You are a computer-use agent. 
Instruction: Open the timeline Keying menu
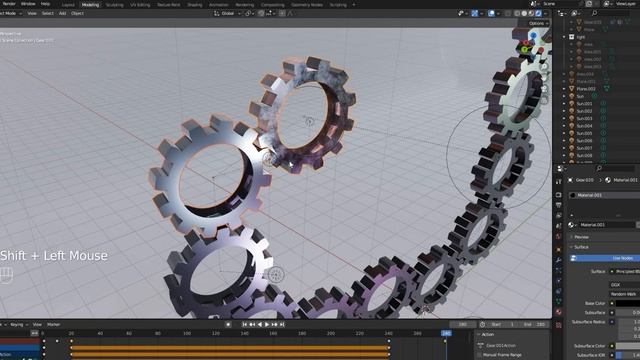pyautogui.click(x=18, y=324)
